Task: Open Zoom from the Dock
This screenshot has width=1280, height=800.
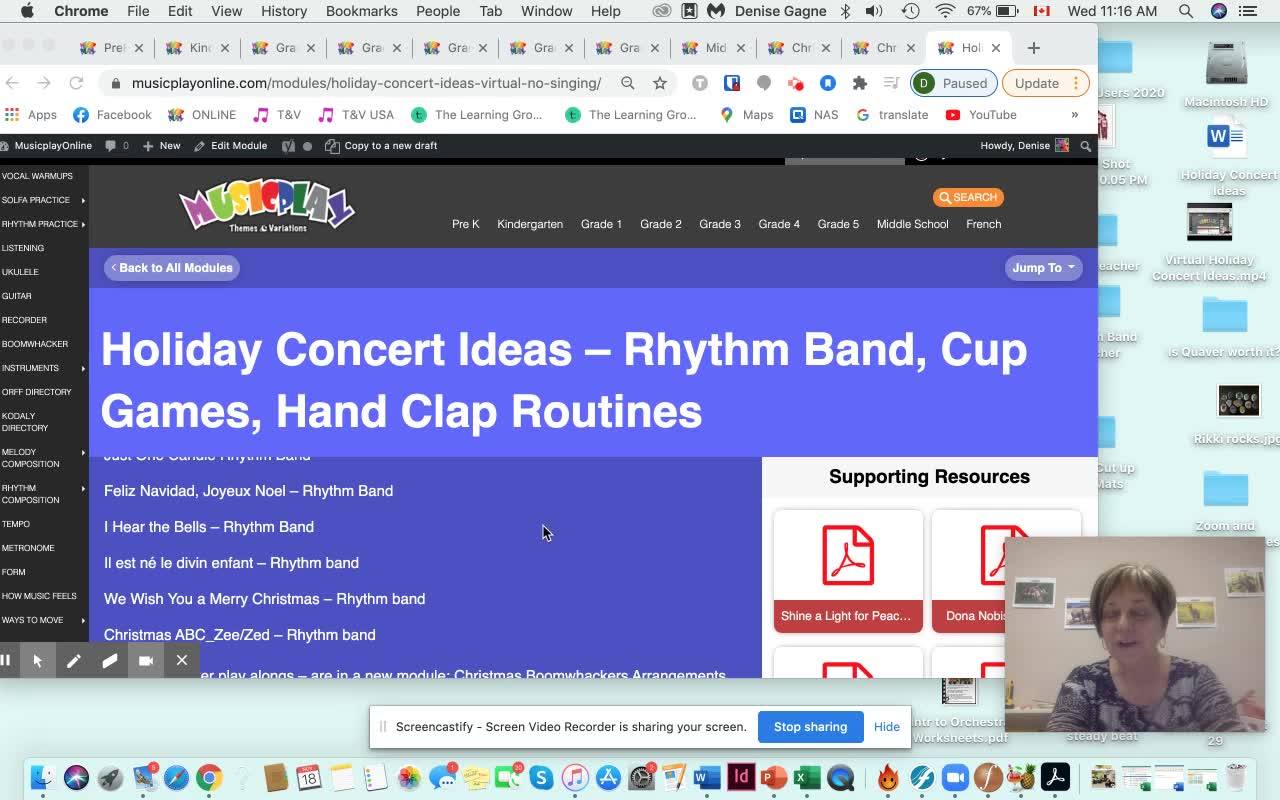Action: (x=955, y=777)
